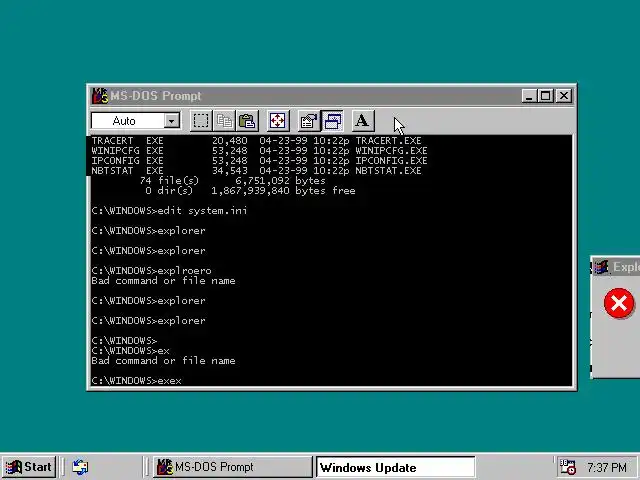Click the '1,867,939,840 bytes free' line
Viewport: 640px width, 480px height.
point(283,191)
